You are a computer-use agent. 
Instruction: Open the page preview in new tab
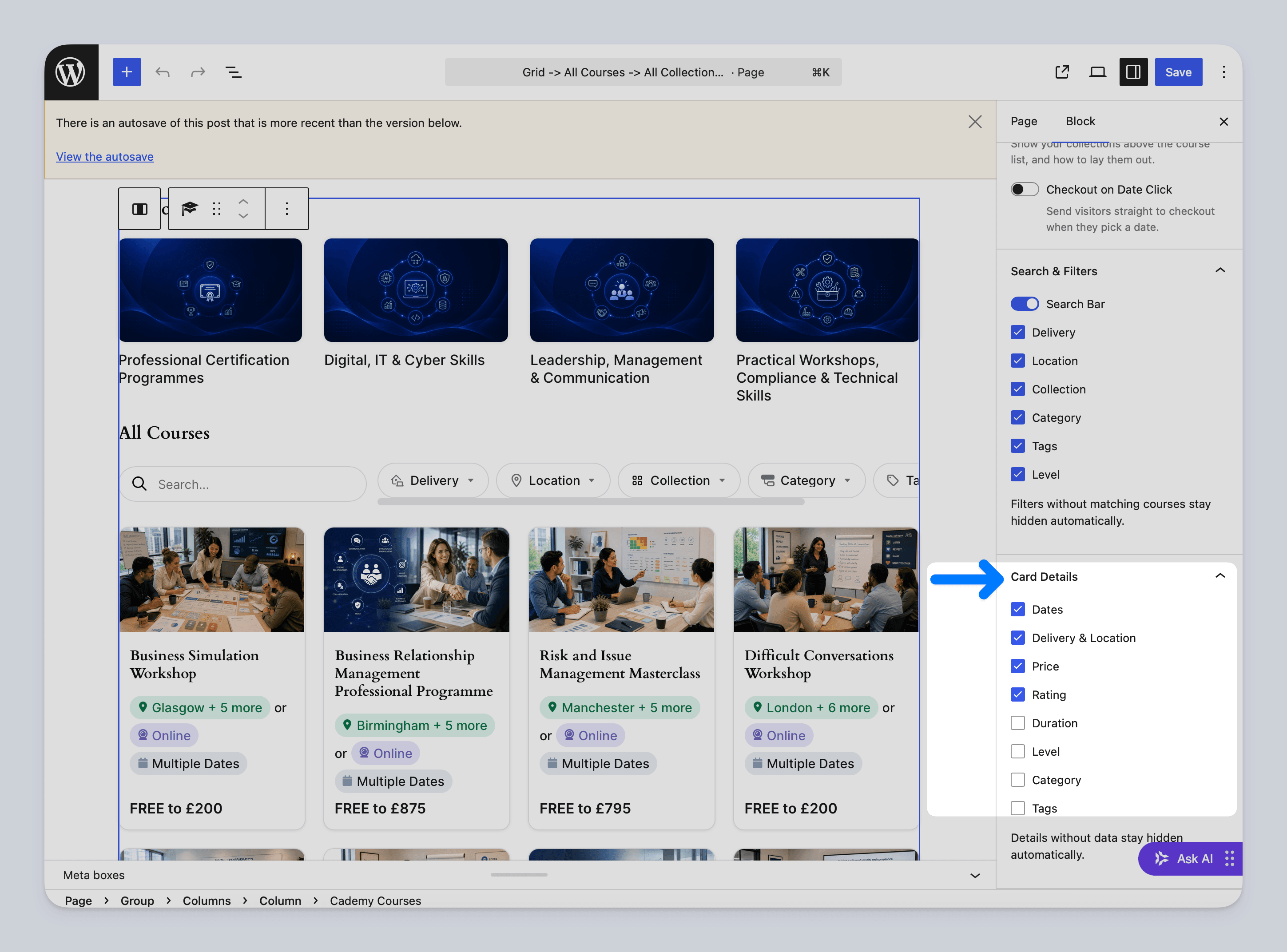click(1062, 72)
